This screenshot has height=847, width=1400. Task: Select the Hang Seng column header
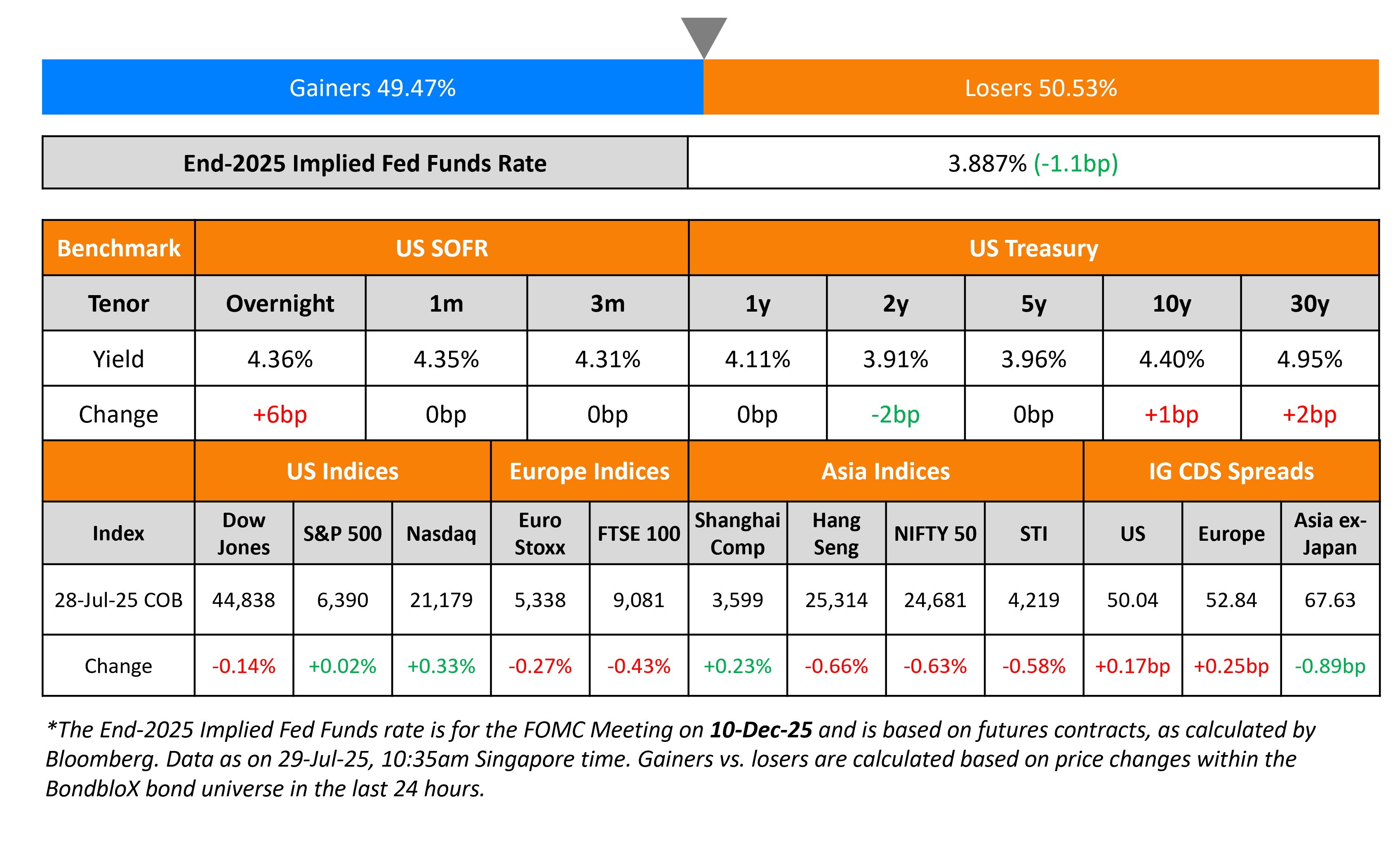pyautogui.click(x=836, y=533)
